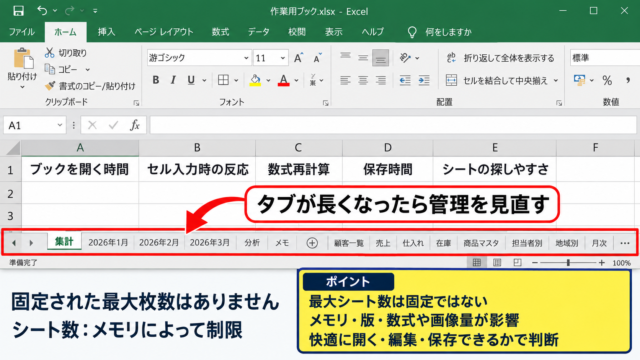Screen dimensions: 640x360
Task: Click 折り返して全体を表示する wrap text
Action: click(x=500, y=58)
